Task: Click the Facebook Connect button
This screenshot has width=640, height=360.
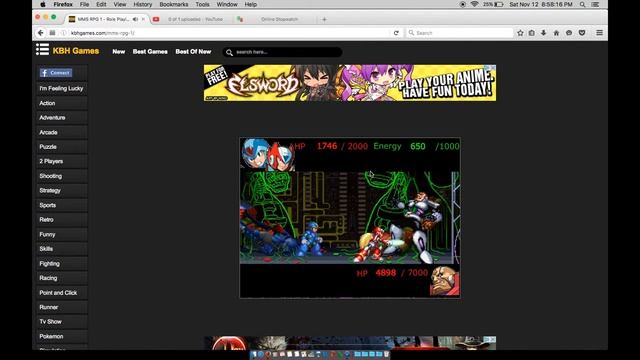Action: click(56, 73)
